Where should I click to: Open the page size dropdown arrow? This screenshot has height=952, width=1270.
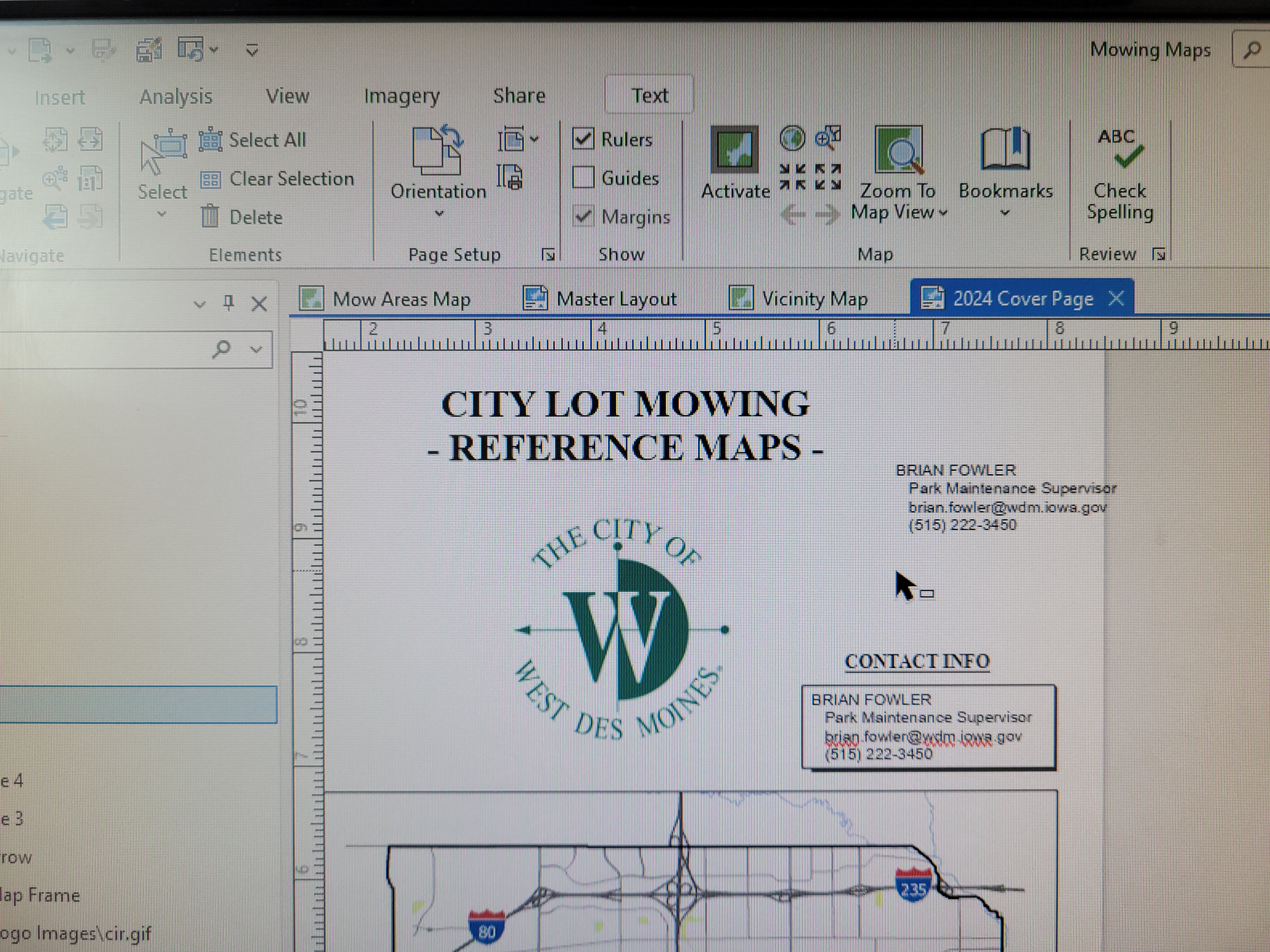coord(535,139)
